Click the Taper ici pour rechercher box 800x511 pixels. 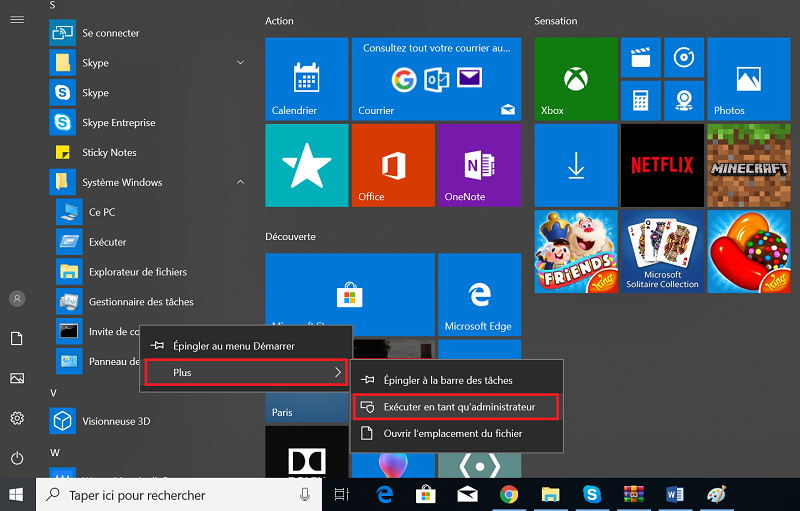pyautogui.click(x=179, y=495)
